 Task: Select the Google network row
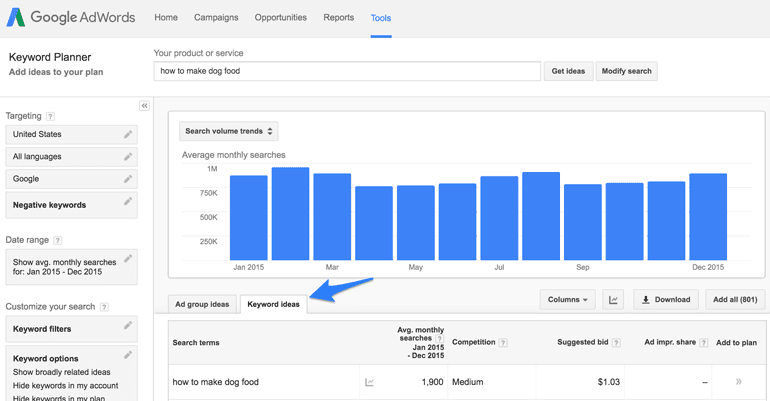tap(71, 179)
